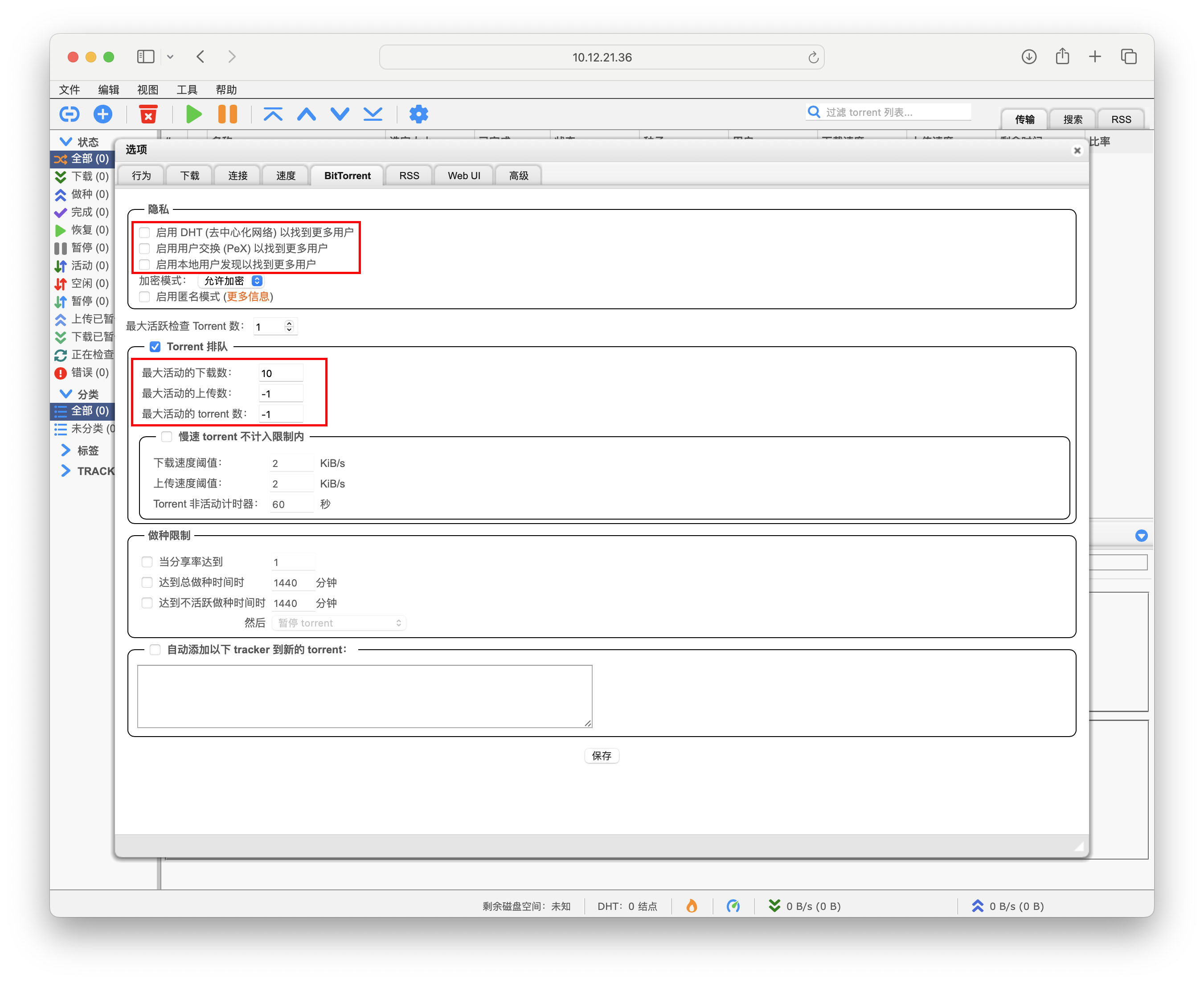The height and width of the screenshot is (983, 1204).
Task: Click the Safari share icon
Action: pyautogui.click(x=1062, y=56)
